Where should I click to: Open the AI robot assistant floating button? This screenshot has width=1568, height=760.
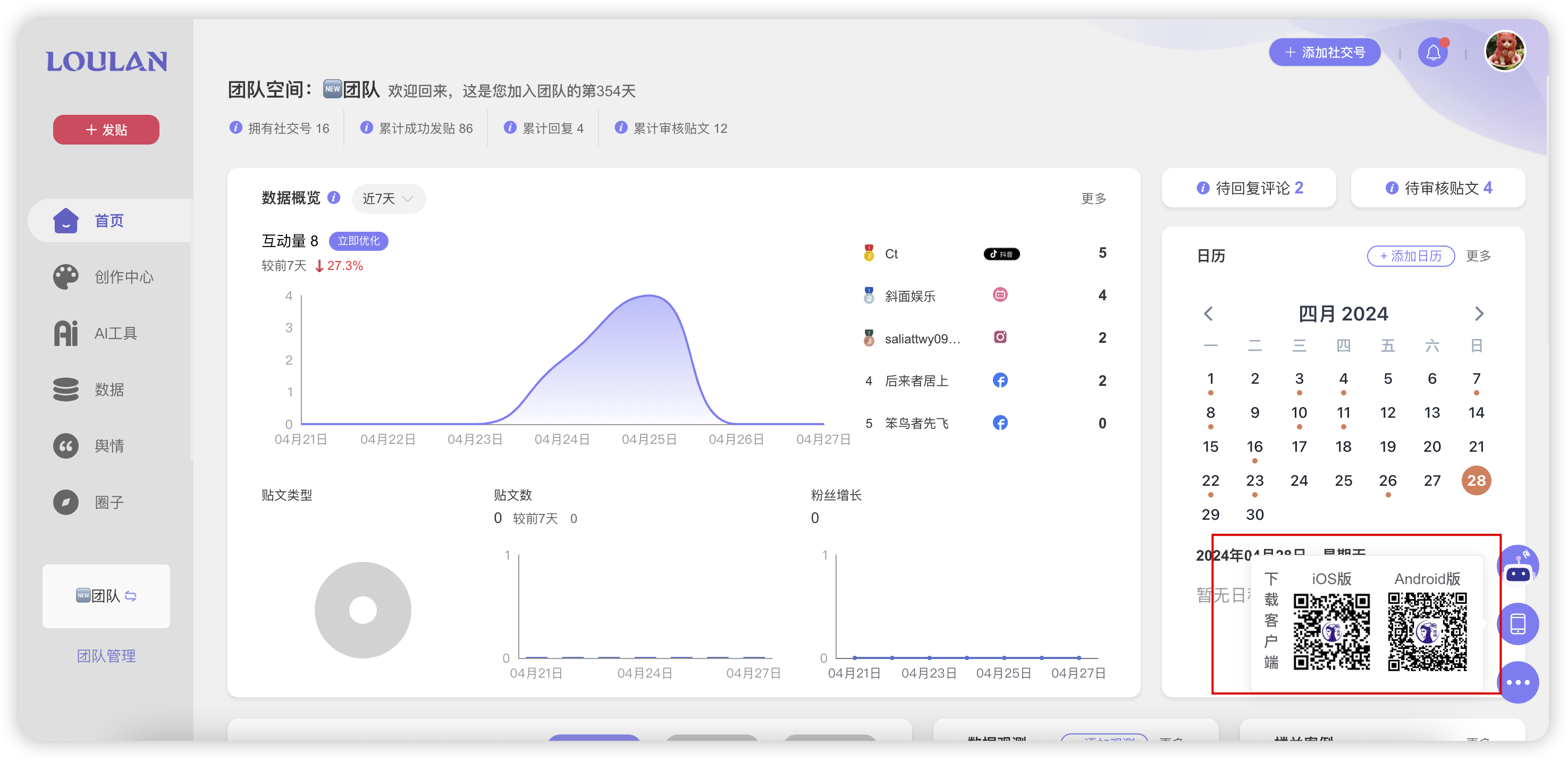[x=1518, y=566]
